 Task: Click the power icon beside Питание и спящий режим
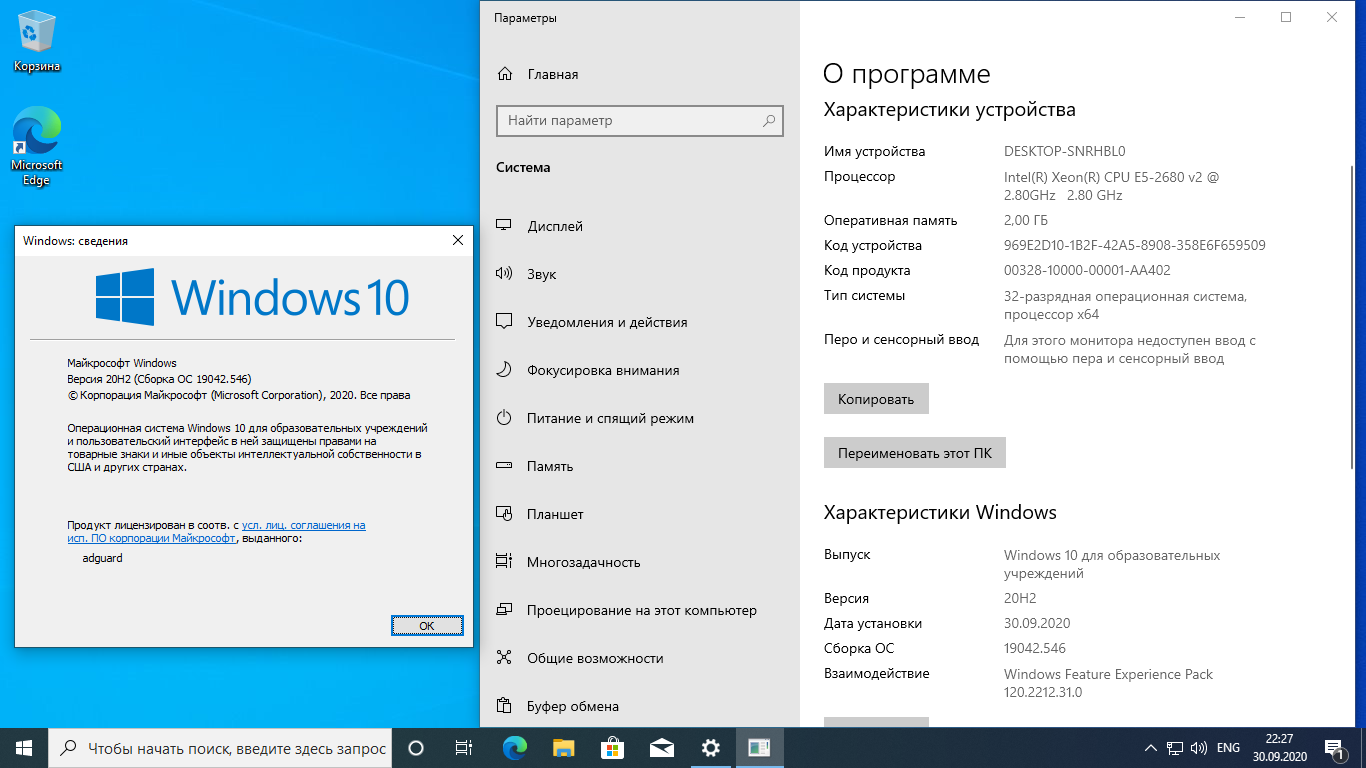pyautogui.click(x=505, y=418)
